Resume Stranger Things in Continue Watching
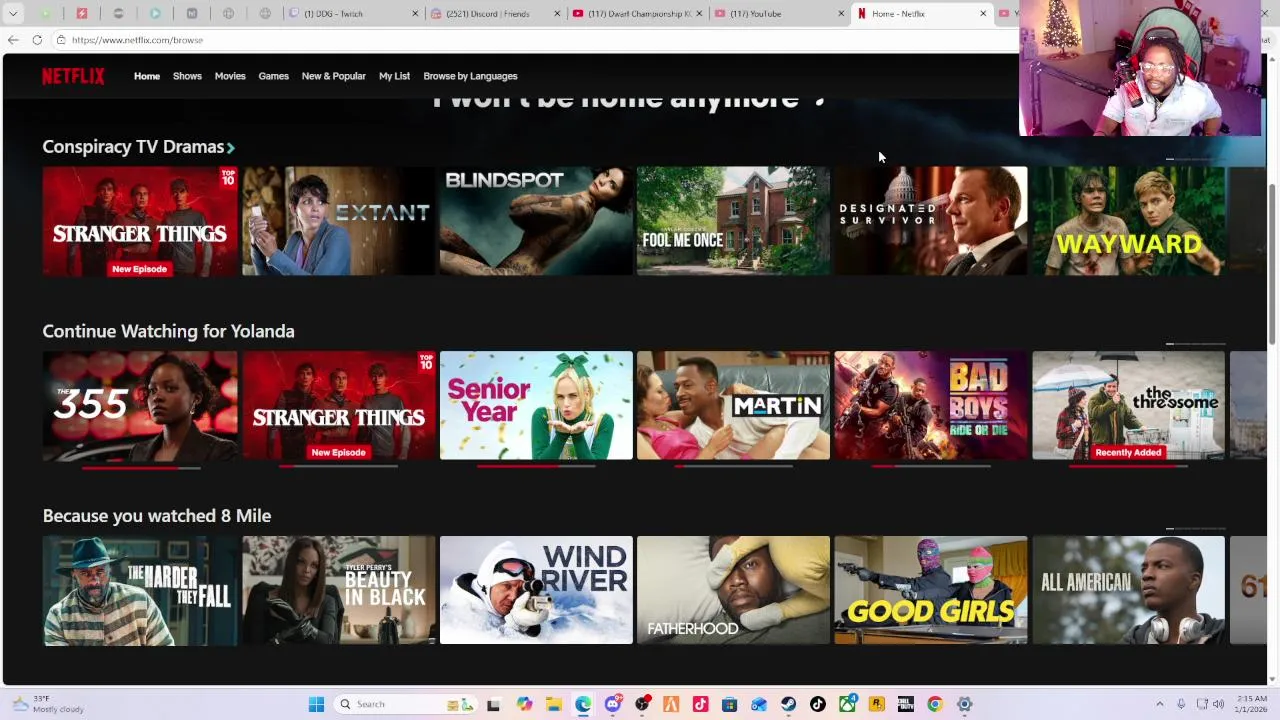The image size is (1280, 720). (x=338, y=405)
